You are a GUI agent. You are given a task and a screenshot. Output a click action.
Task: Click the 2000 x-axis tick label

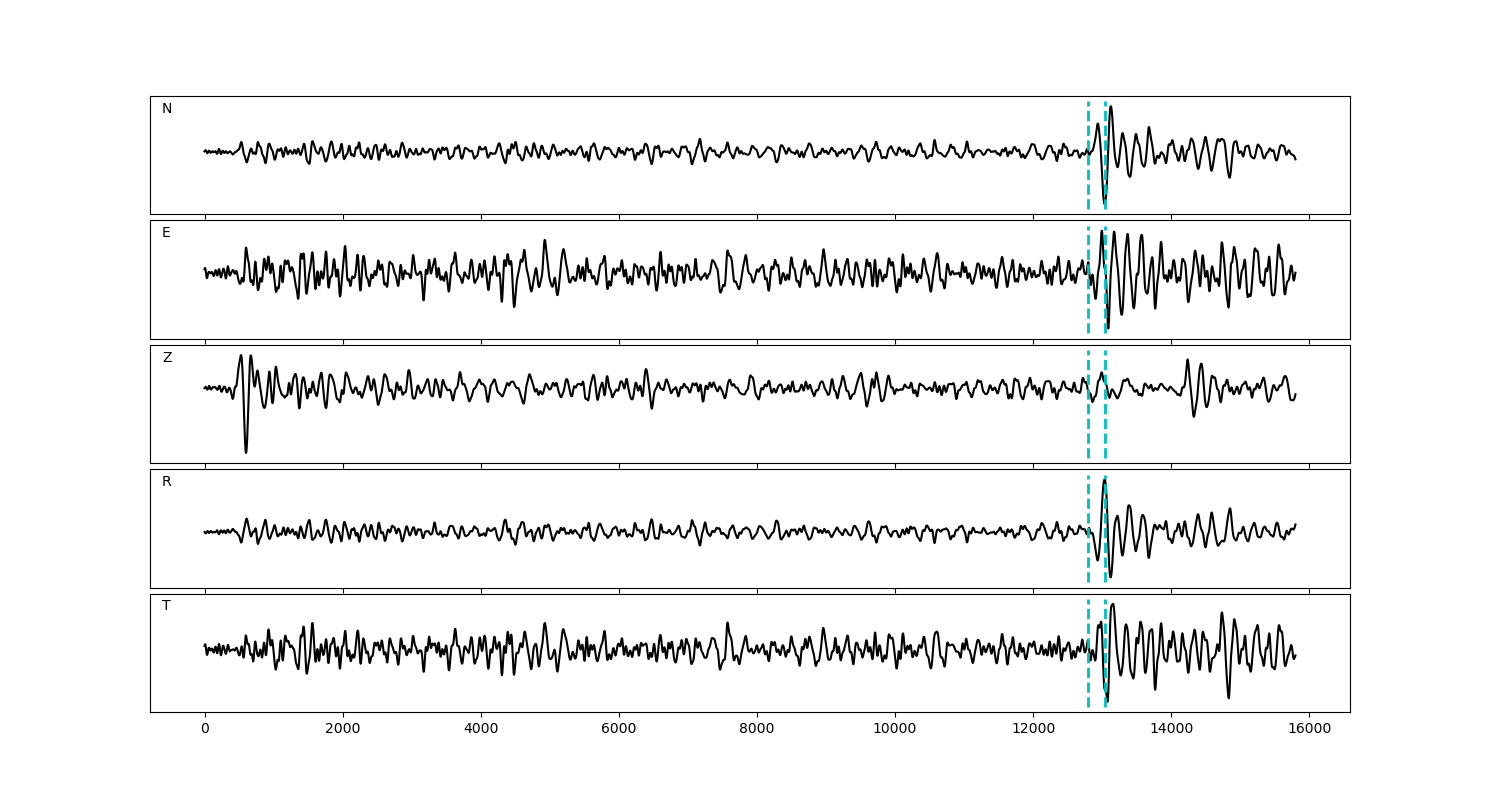coord(343,730)
